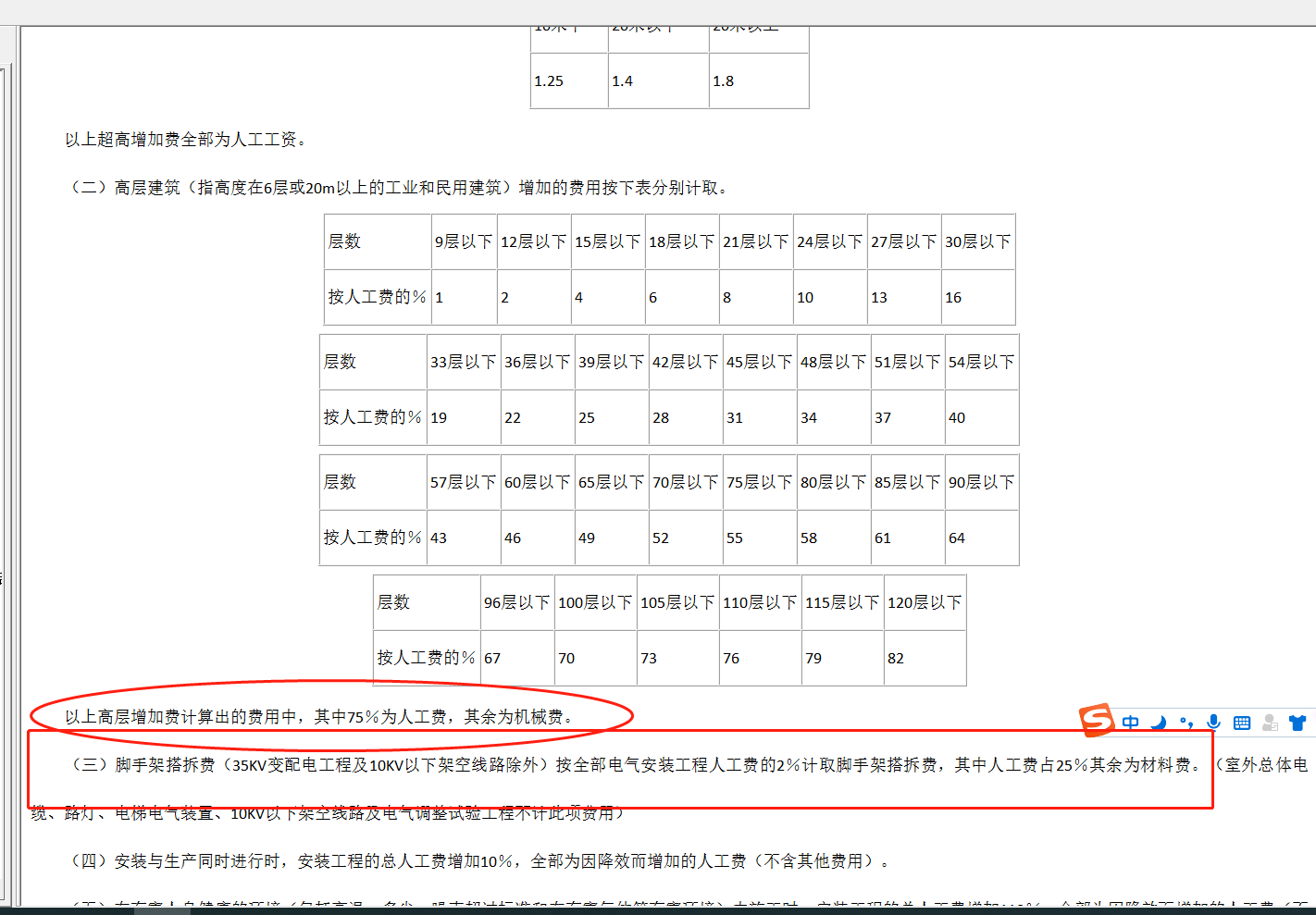Click the 1.8 coefficient cell
The width and height of the screenshot is (1316, 915).
(759, 80)
